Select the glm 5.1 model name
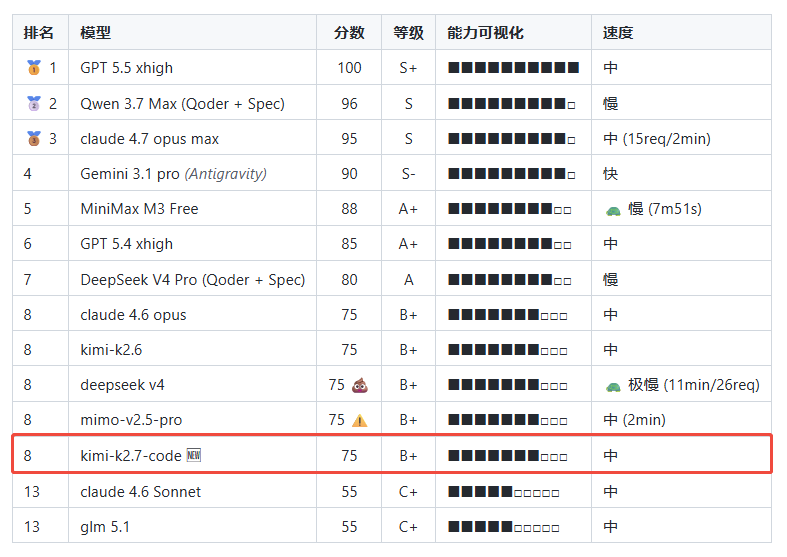 point(105,527)
